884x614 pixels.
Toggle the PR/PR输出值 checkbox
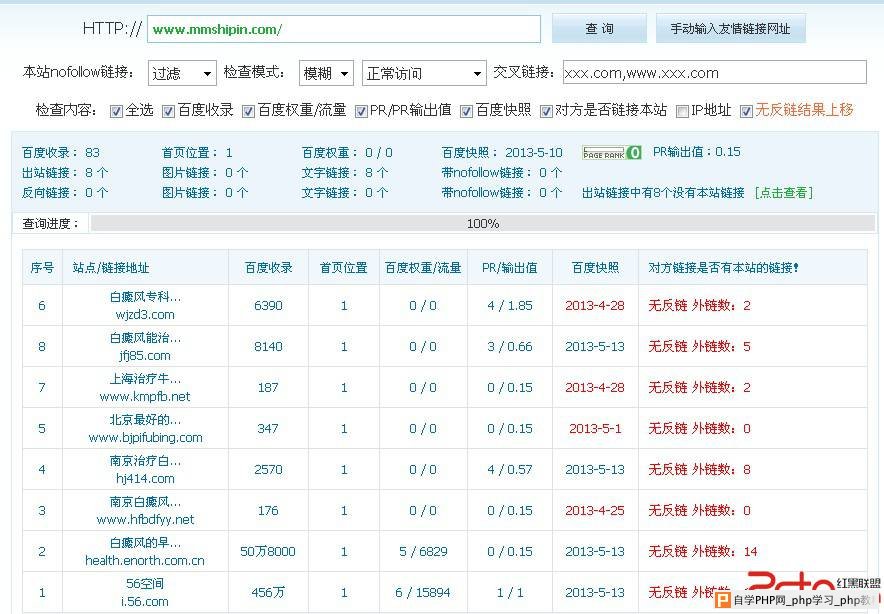361,111
